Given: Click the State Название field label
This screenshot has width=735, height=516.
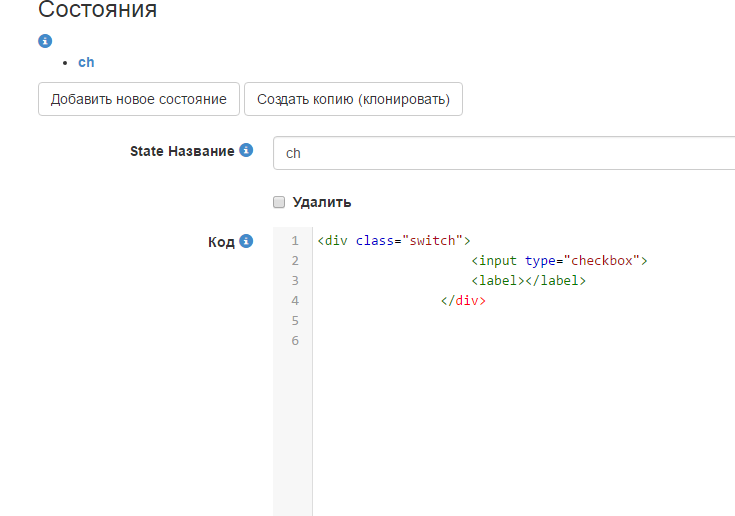Looking at the screenshot, I should click(182, 151).
